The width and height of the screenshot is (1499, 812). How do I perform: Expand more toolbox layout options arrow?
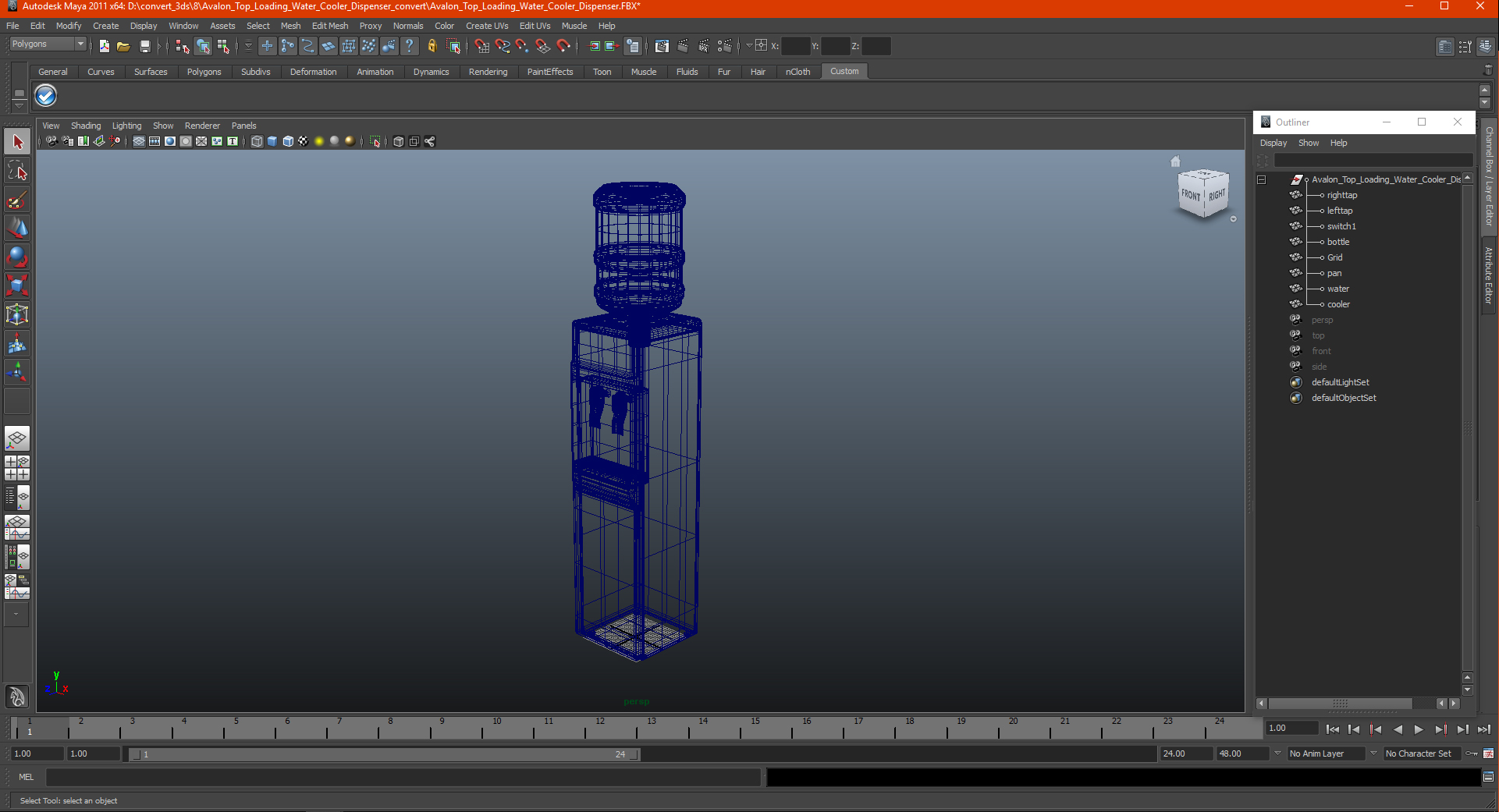tap(16, 615)
